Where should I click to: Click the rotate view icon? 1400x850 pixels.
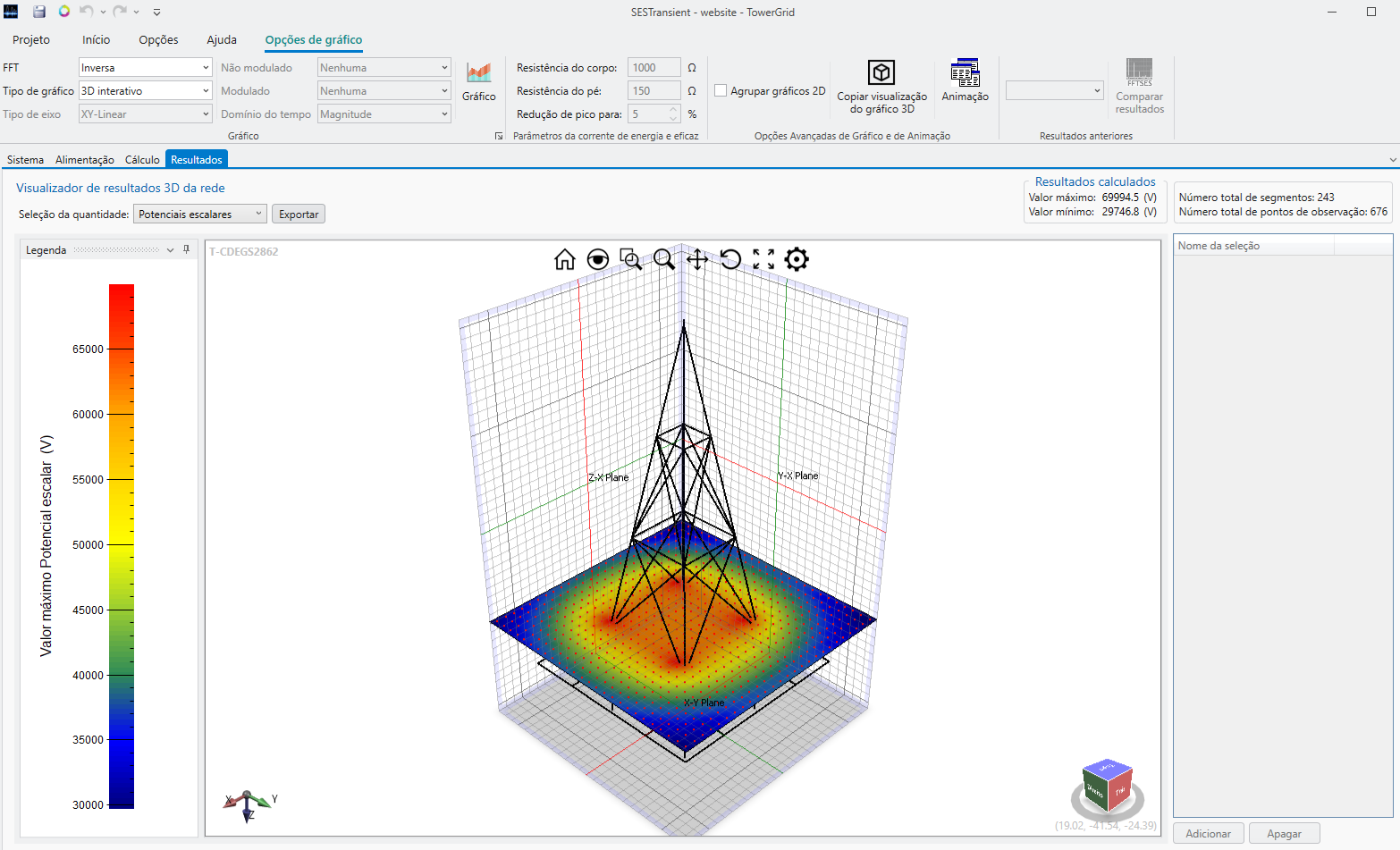[x=730, y=259]
